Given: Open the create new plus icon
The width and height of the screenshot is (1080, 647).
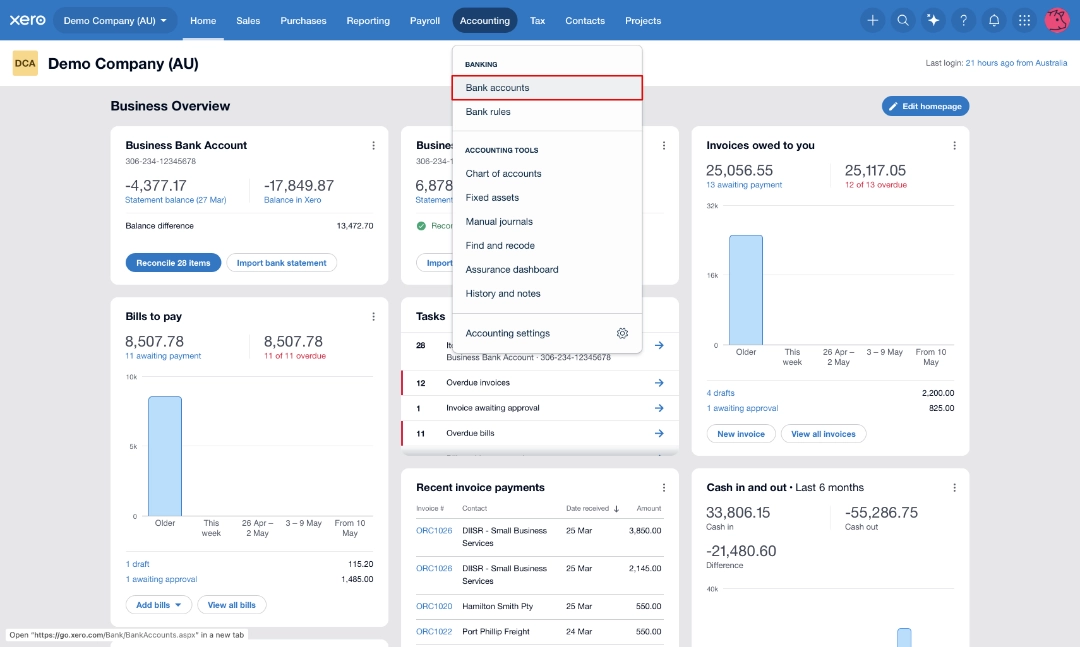Looking at the screenshot, I should [x=872, y=21].
